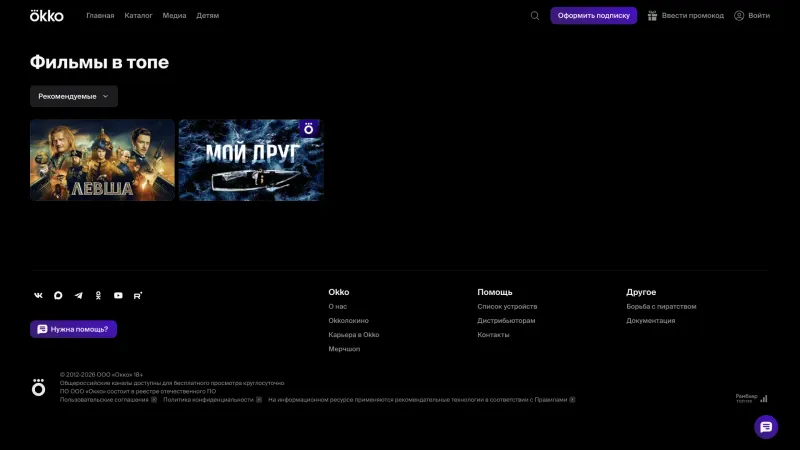
Task: Open the Борьба с пиратством link
Action: point(661,307)
